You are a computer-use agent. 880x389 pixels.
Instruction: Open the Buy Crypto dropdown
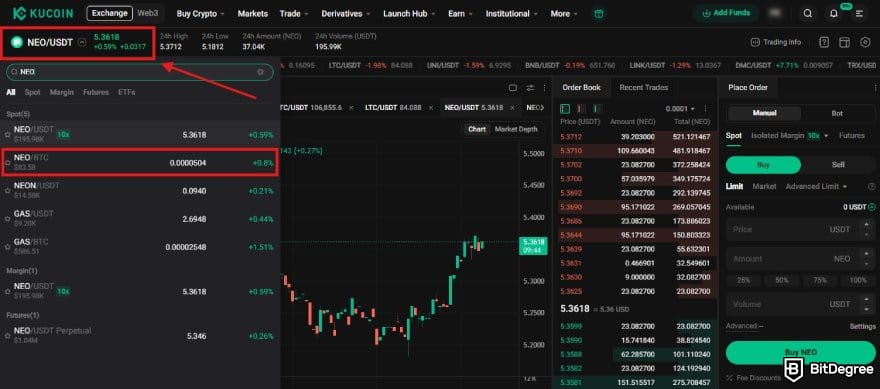click(x=200, y=13)
